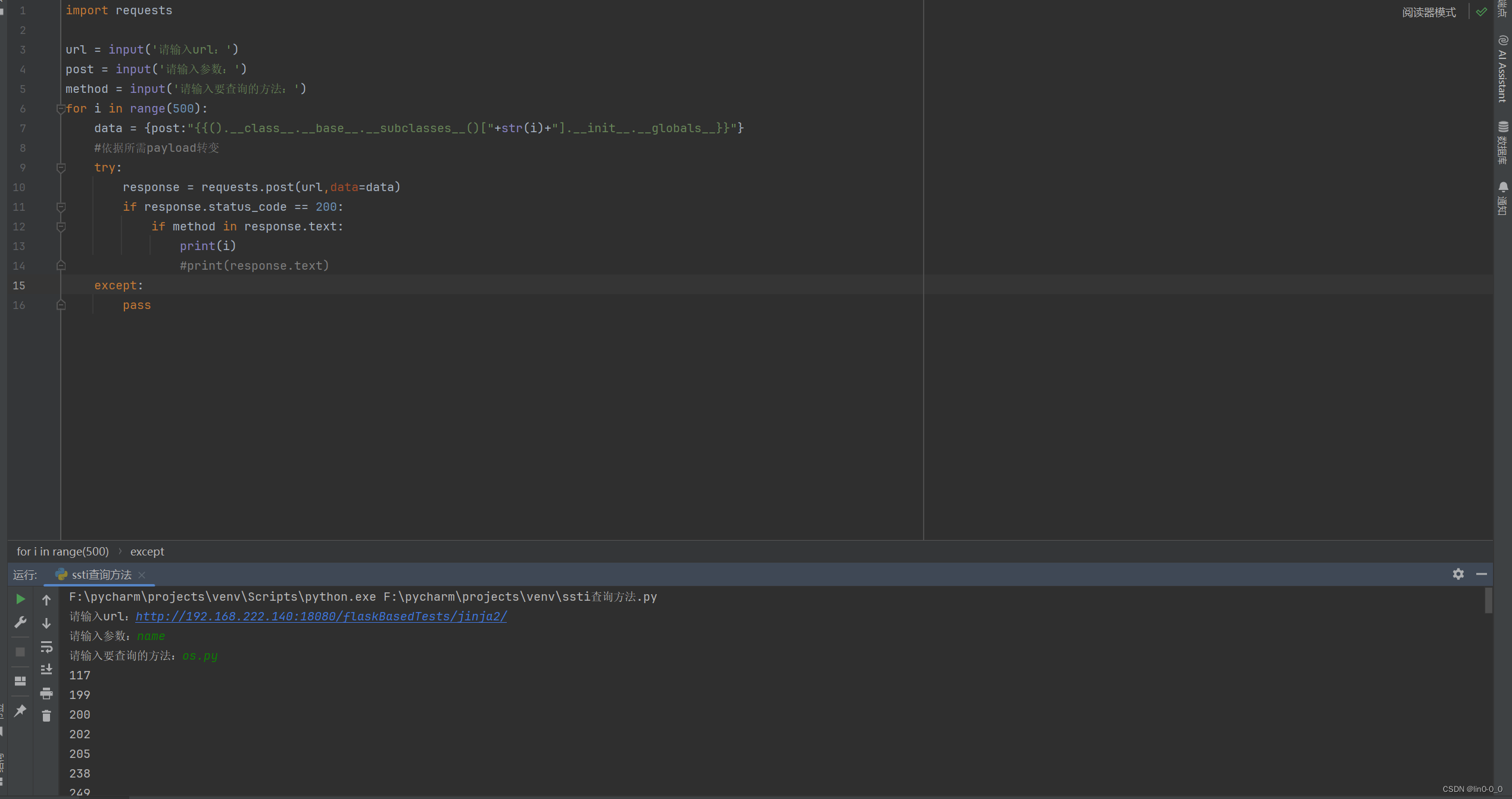This screenshot has width=1512, height=799.
Task: Click the for i in range(500) breadcrumb
Action: pos(63,551)
